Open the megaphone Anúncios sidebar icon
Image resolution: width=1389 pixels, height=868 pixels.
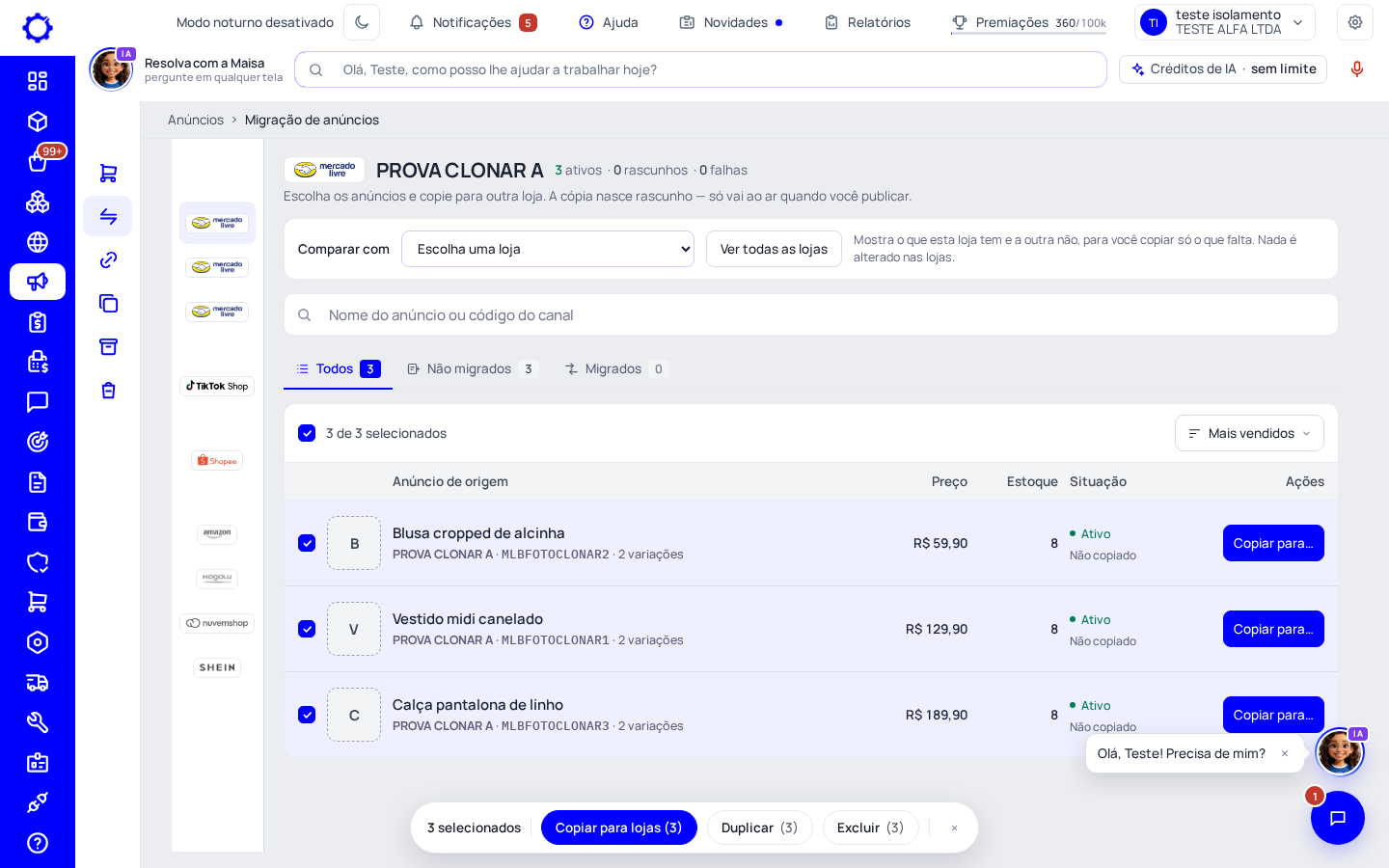click(x=38, y=282)
